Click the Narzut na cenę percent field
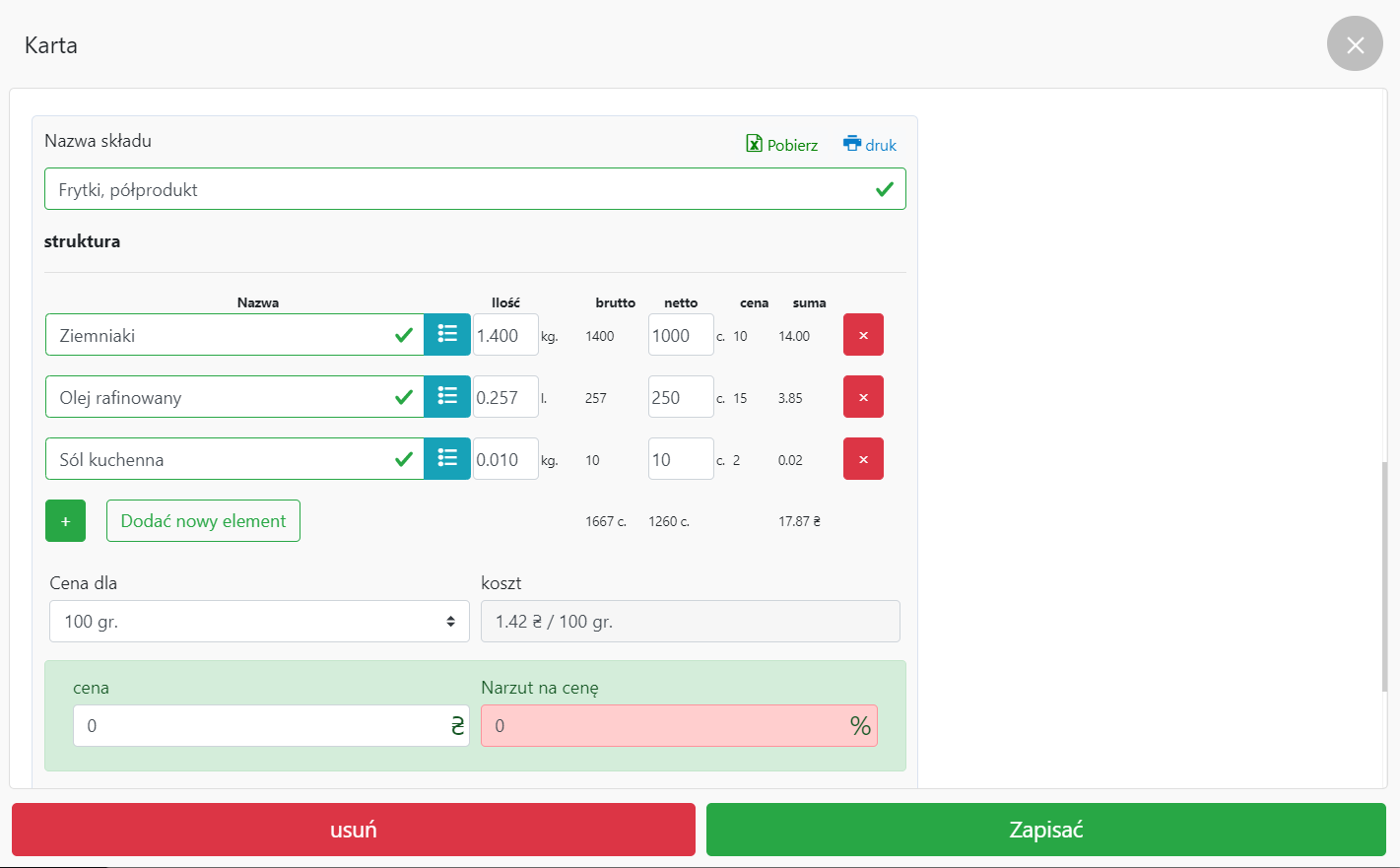Screen dimensions: 1400x868 [665, 726]
